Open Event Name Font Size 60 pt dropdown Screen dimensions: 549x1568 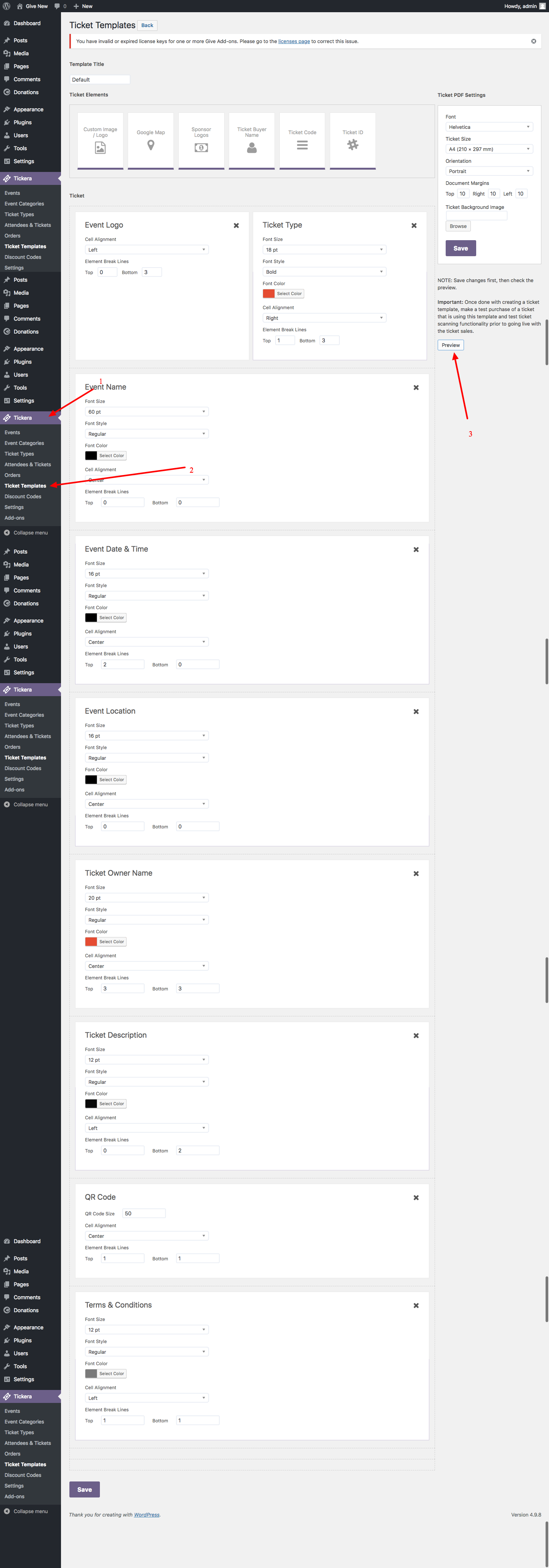[147, 411]
